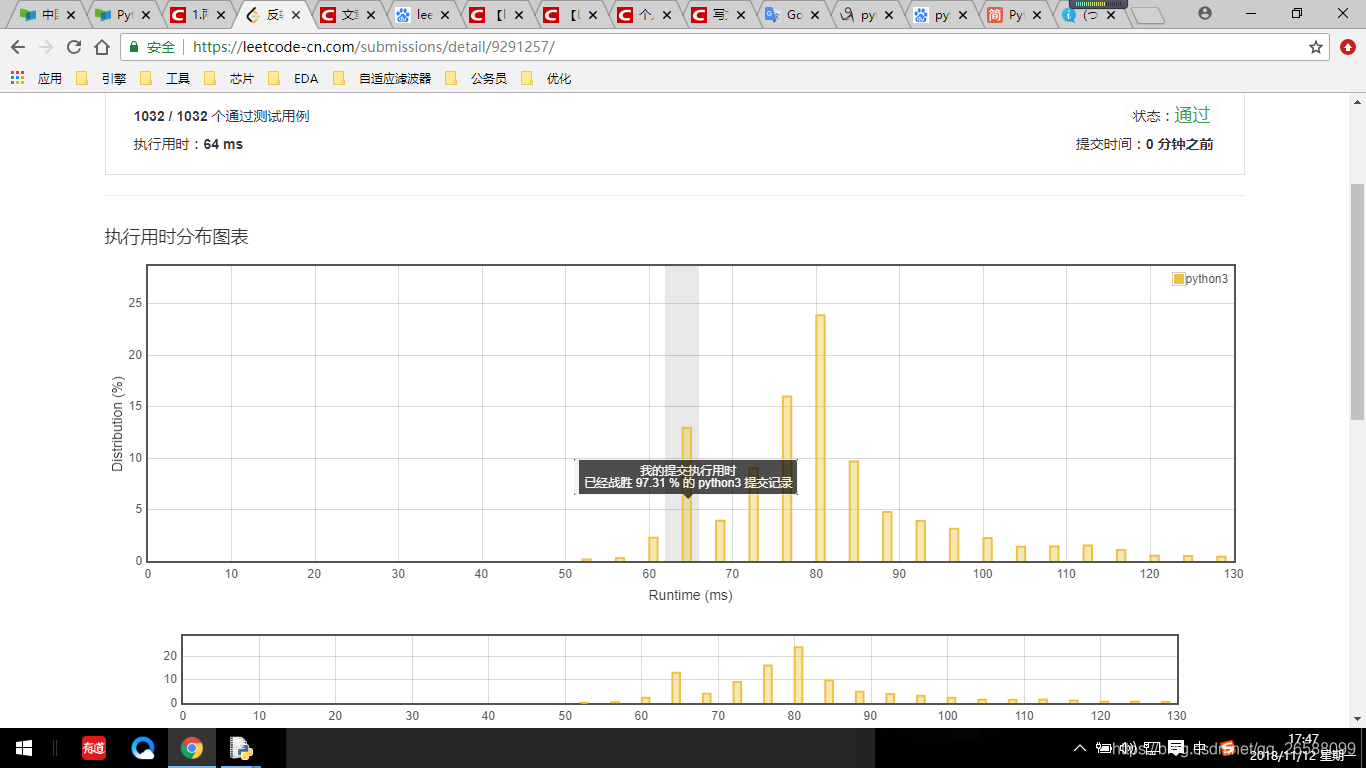
Task: Click the Chrome taskbar icon
Action: coord(192,748)
